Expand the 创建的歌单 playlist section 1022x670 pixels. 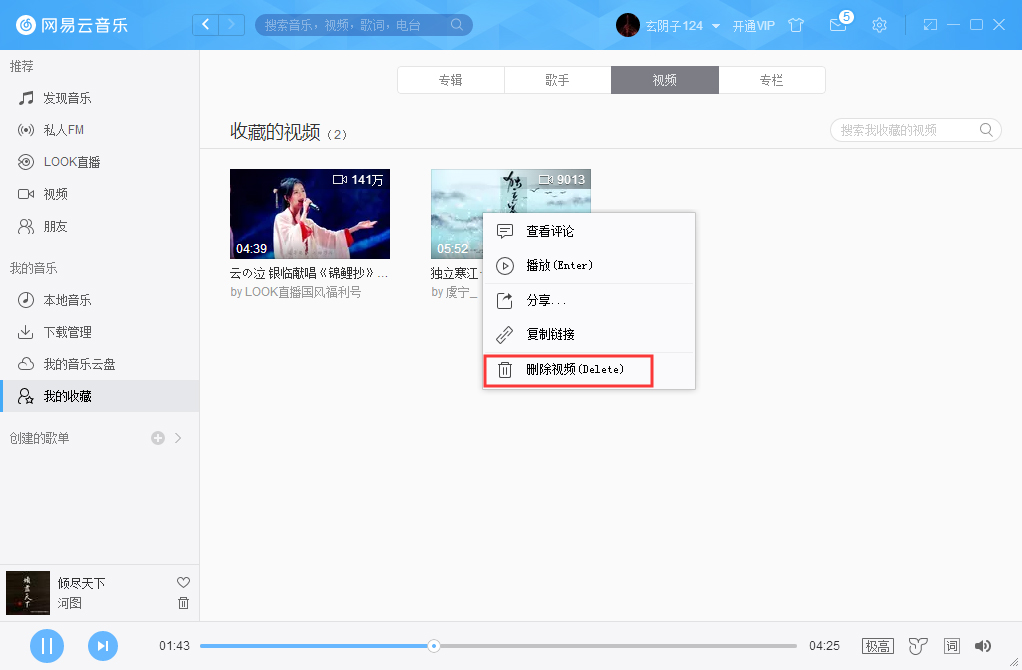(x=178, y=437)
